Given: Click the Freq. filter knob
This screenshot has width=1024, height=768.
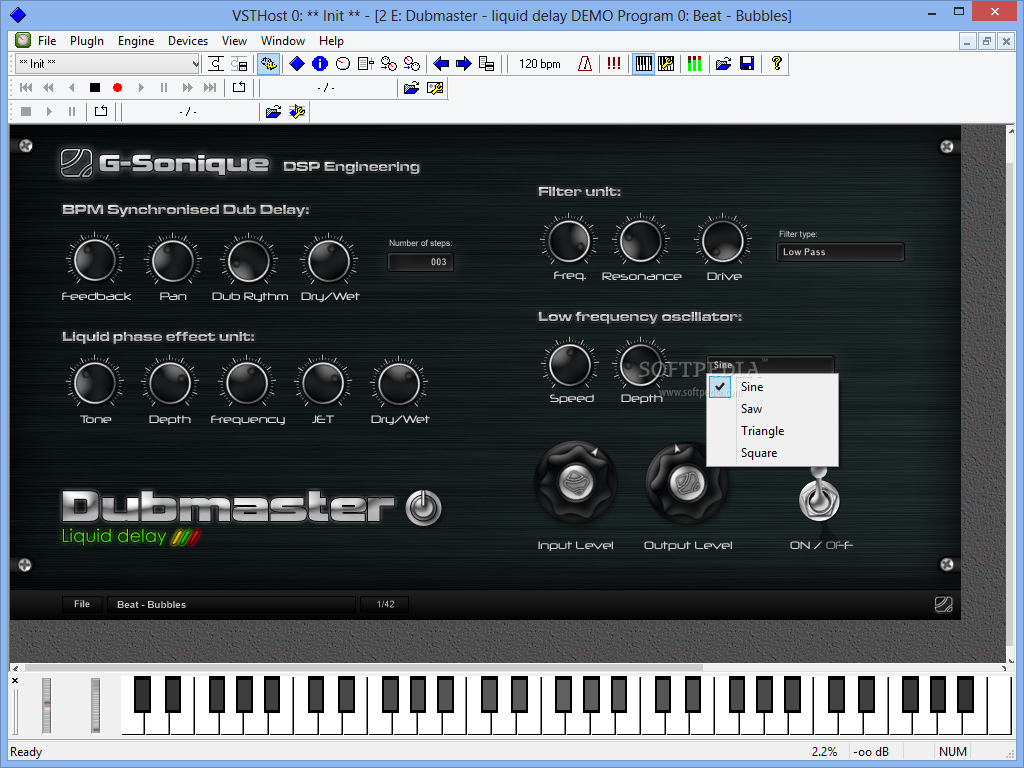Looking at the screenshot, I should point(569,240).
